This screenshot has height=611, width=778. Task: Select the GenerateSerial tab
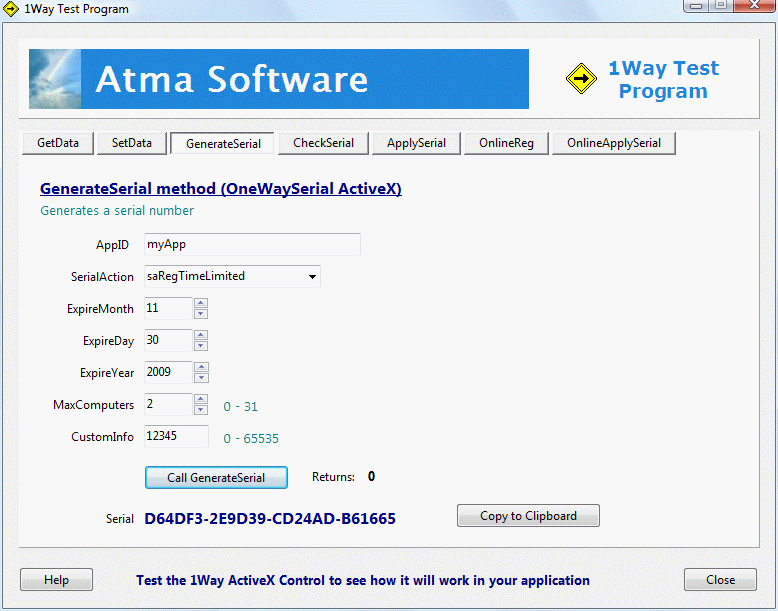pos(223,143)
